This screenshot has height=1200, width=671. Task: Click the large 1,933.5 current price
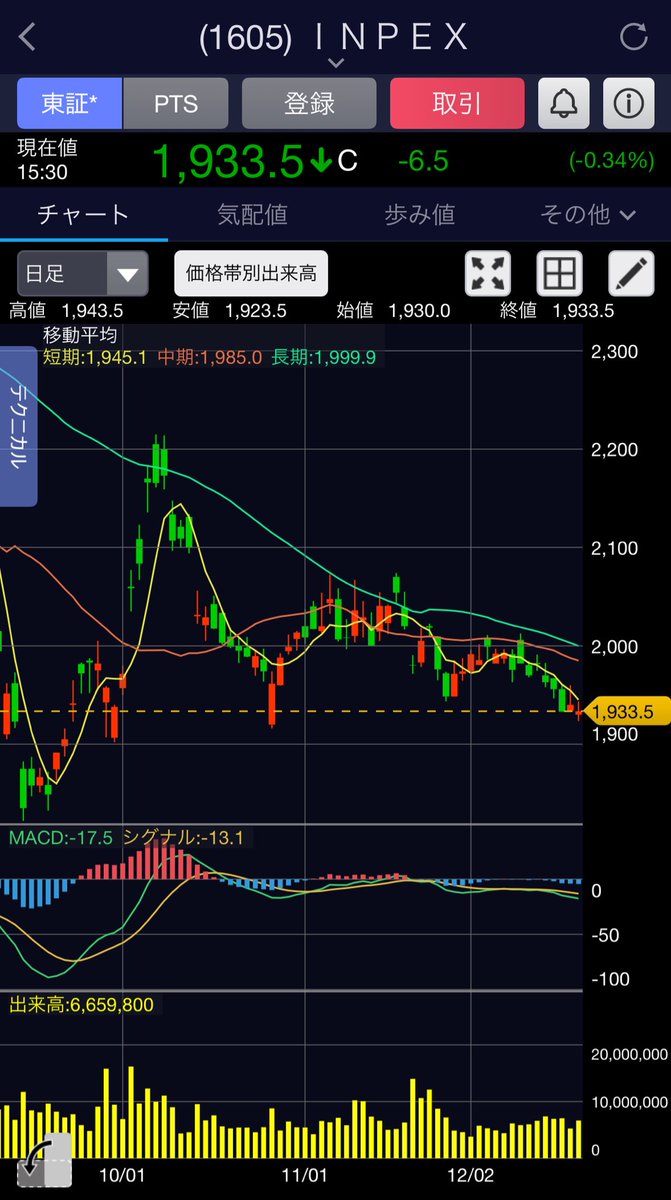(x=226, y=161)
